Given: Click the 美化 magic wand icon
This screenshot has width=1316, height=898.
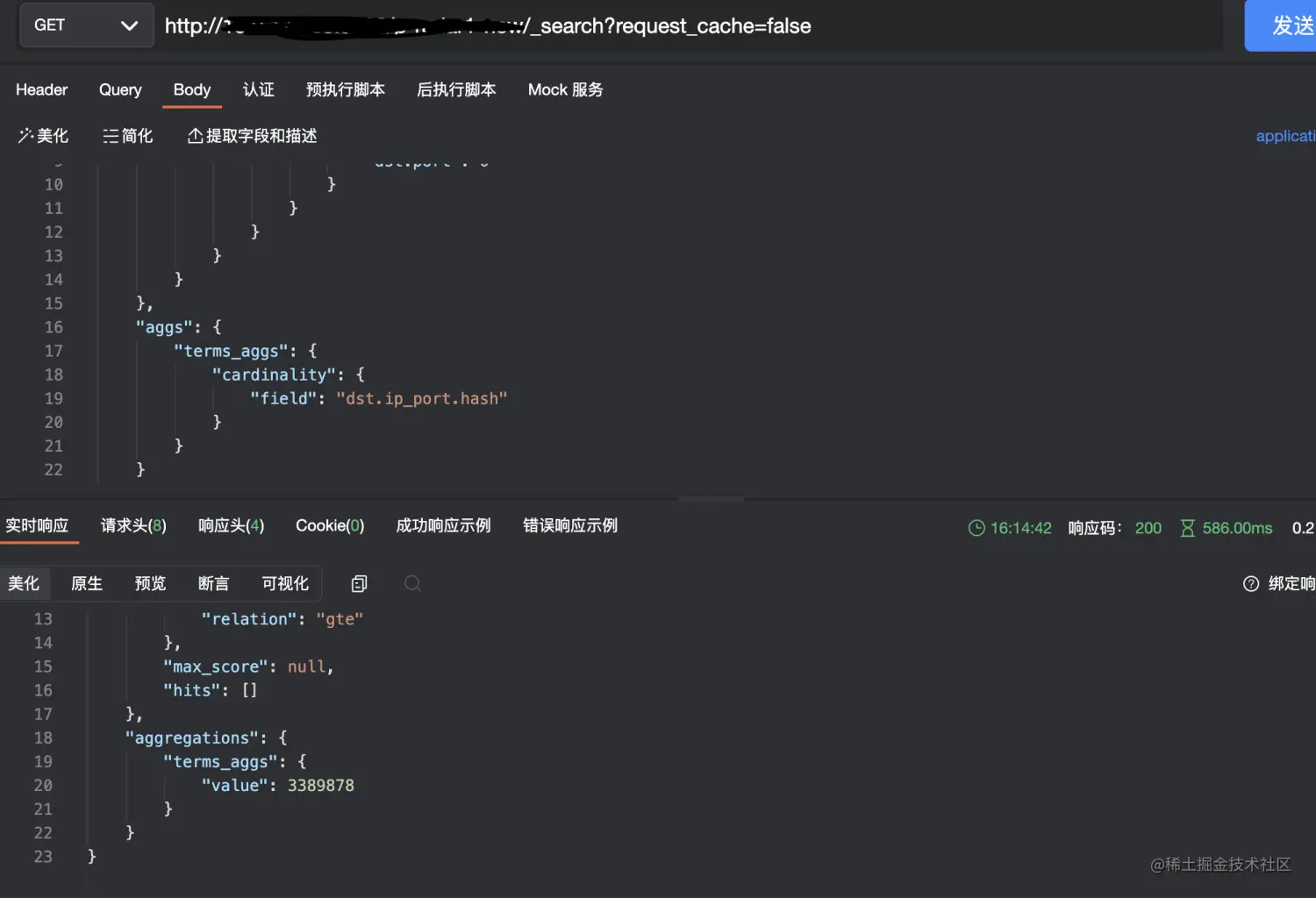Looking at the screenshot, I should 25,136.
